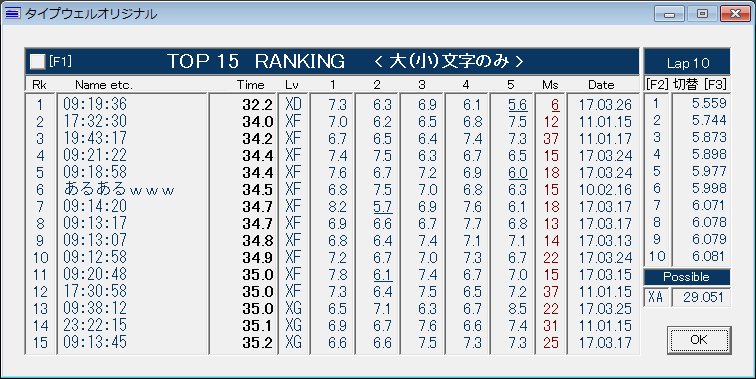
Task: Click the TOP 15 RANKING title
Action: coord(256,62)
